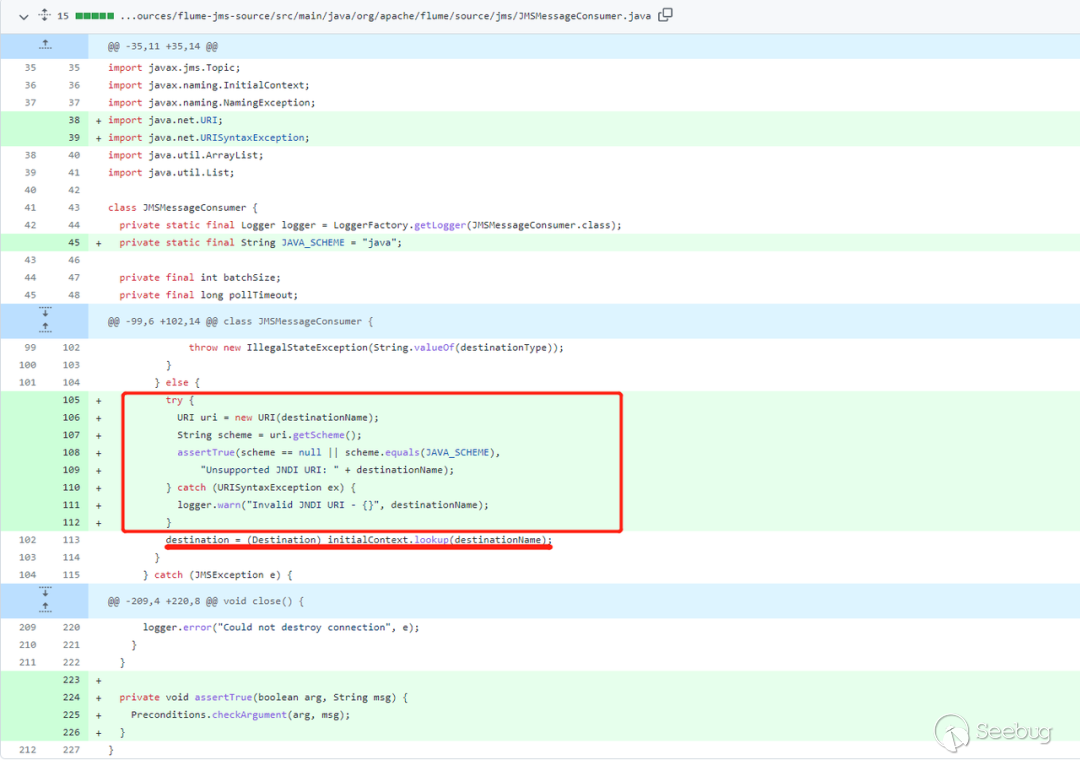Copy the JMSMessageConsumer.java file path
This screenshot has height=760, width=1080.
pyautogui.click(x=666, y=15)
